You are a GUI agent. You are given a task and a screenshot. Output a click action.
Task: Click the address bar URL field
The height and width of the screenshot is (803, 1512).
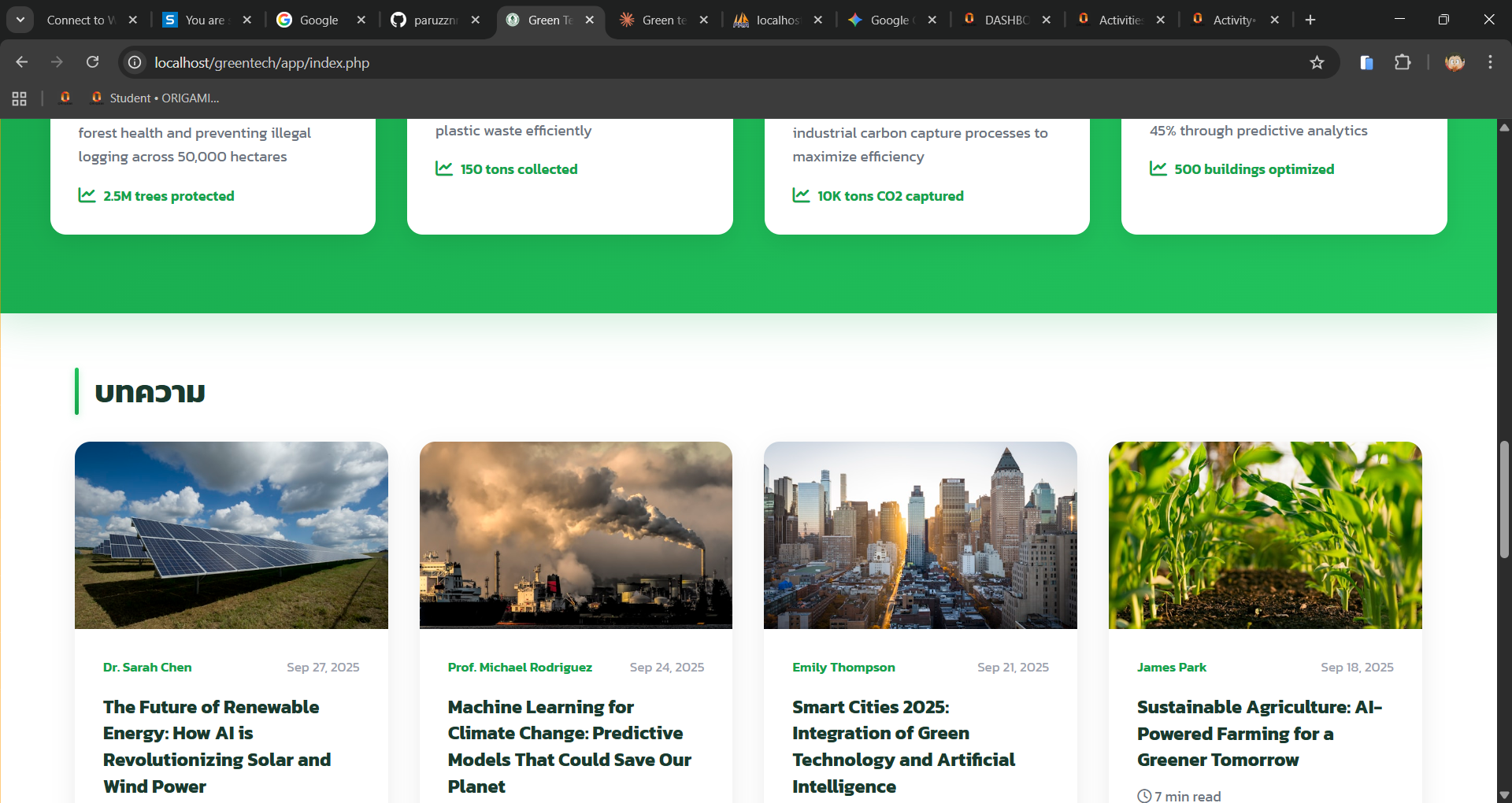tap(709, 62)
